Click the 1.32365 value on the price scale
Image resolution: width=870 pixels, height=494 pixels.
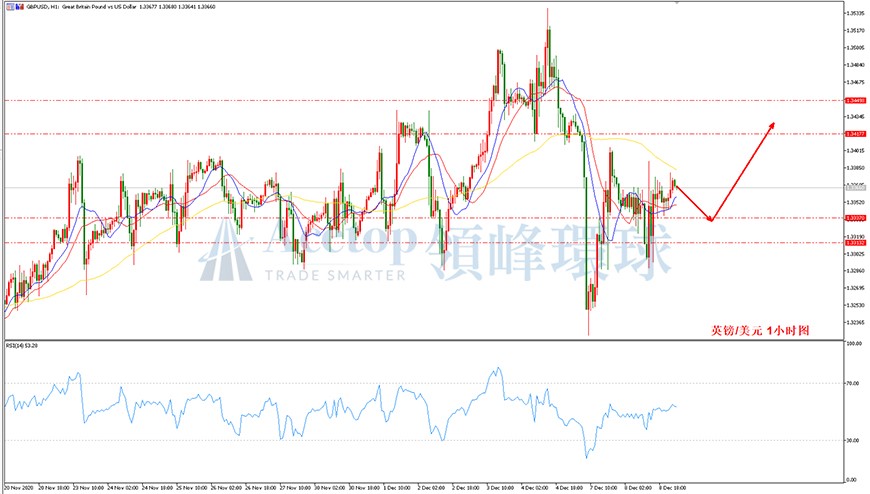coord(855,322)
